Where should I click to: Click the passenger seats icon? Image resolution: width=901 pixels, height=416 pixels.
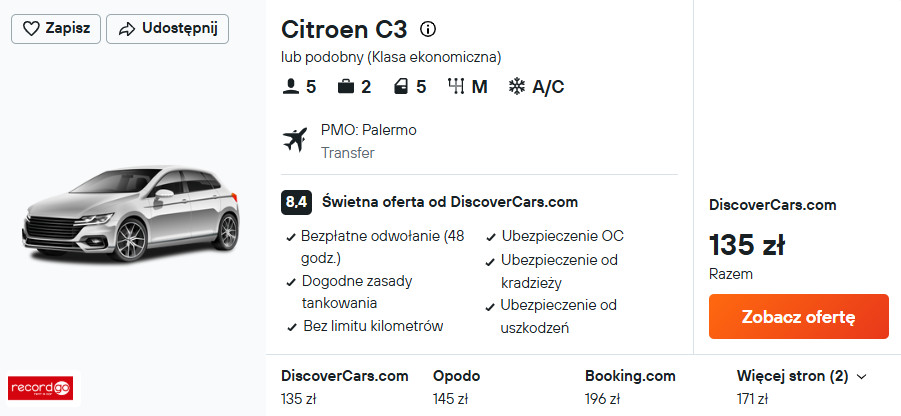tap(291, 87)
